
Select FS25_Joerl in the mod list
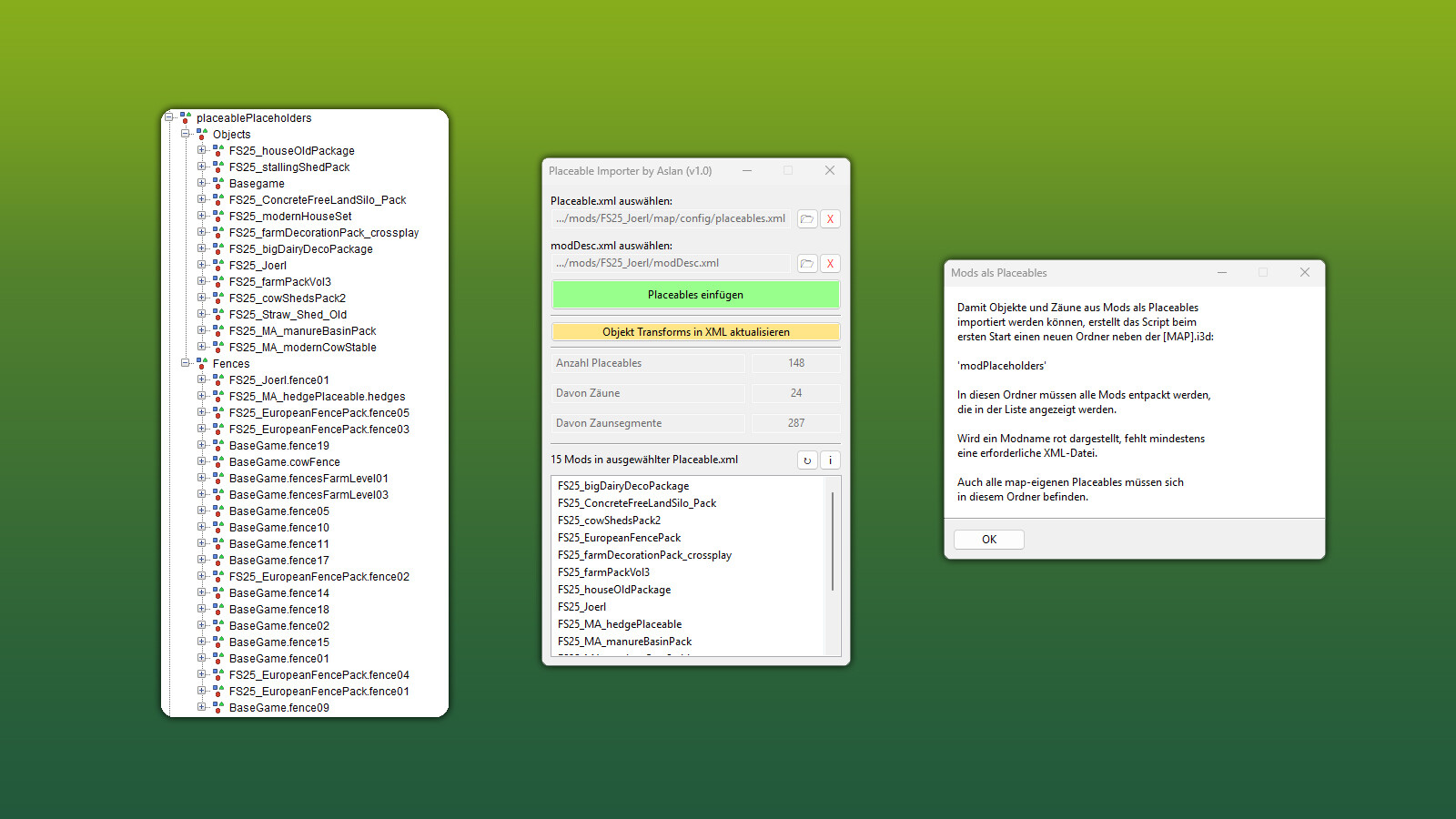[x=581, y=606]
